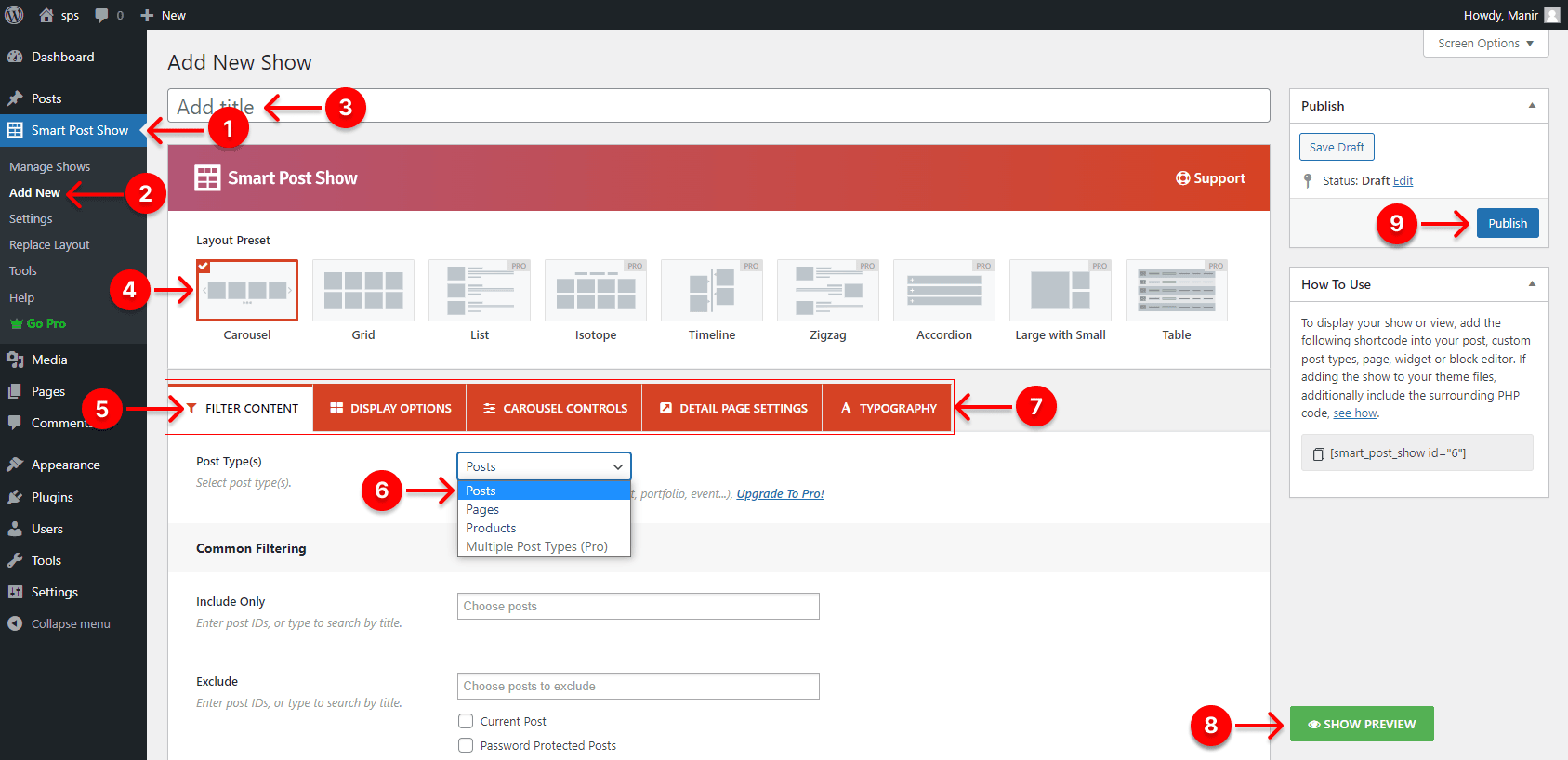Screen dimensions: 1568x760
Task: Choose the List layout preset
Action: [x=480, y=290]
